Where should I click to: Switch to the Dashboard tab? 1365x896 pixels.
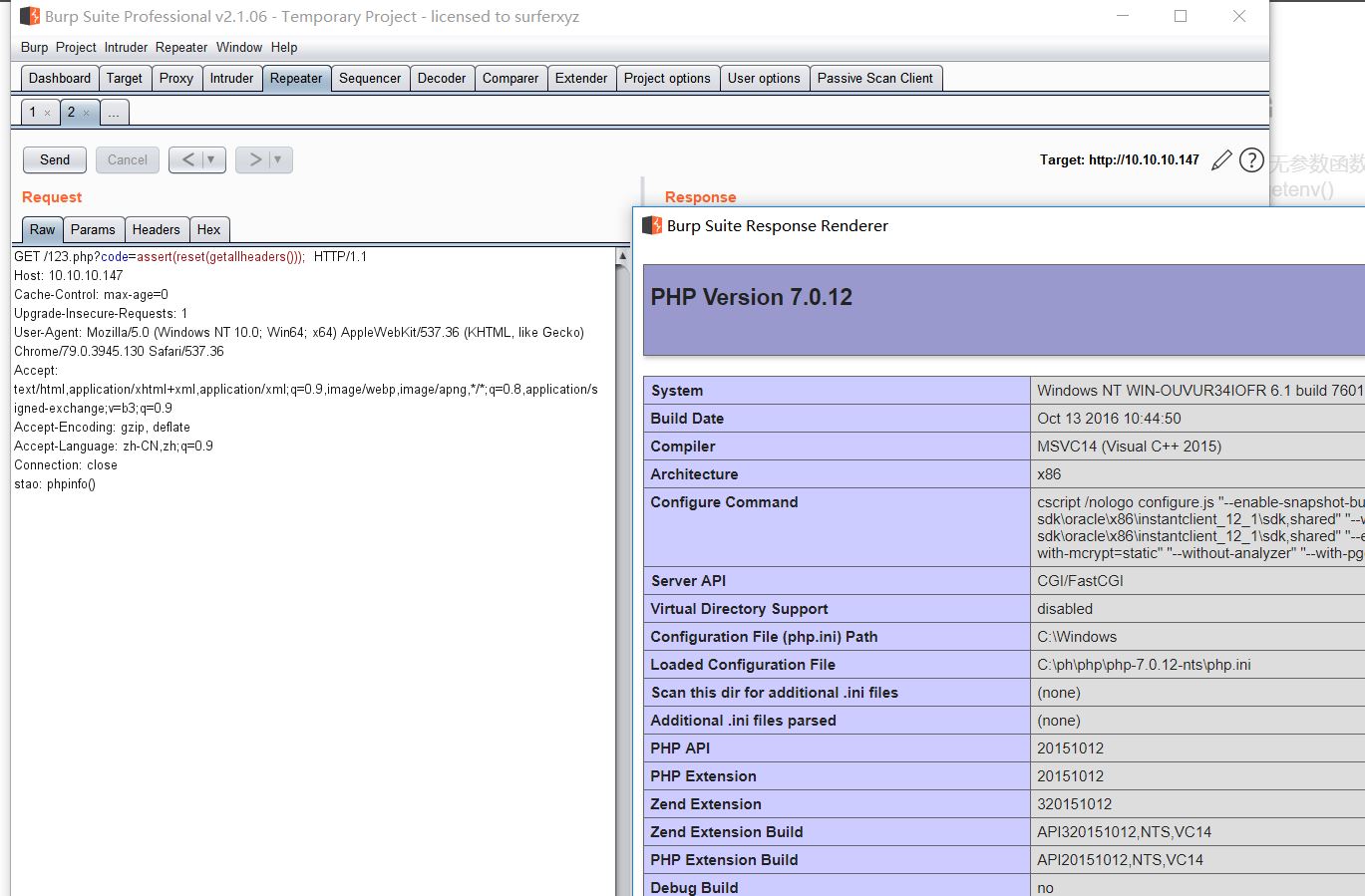click(x=60, y=78)
